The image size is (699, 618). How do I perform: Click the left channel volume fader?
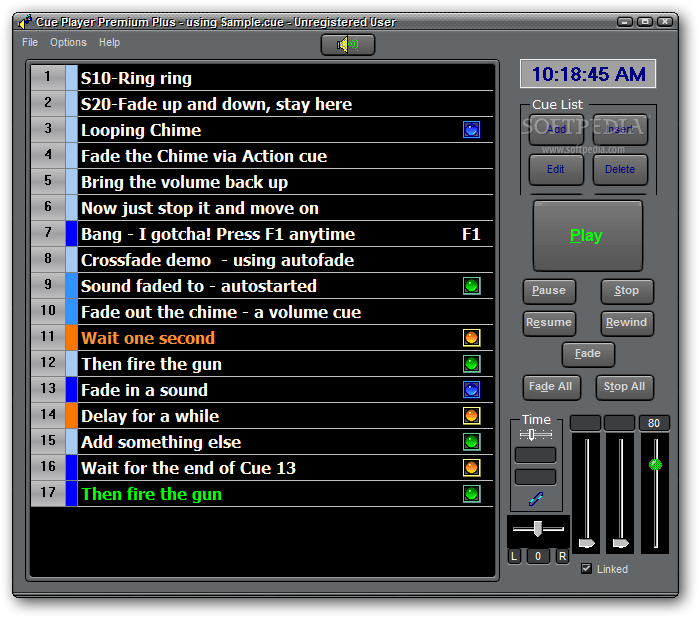click(587, 543)
